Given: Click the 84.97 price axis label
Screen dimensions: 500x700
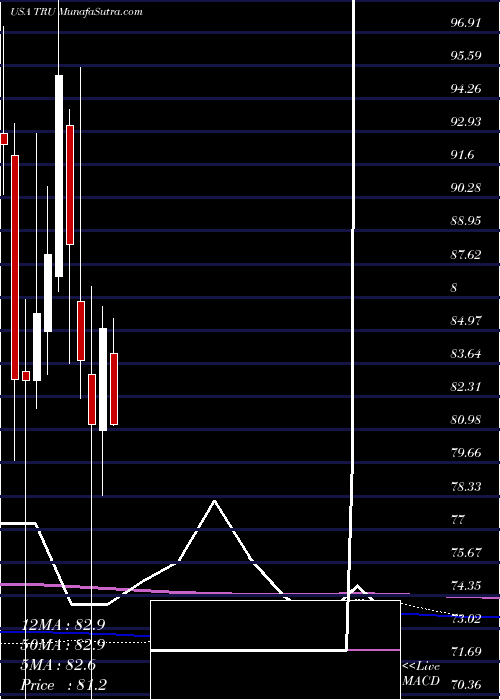Looking at the screenshot, I should [x=466, y=321].
